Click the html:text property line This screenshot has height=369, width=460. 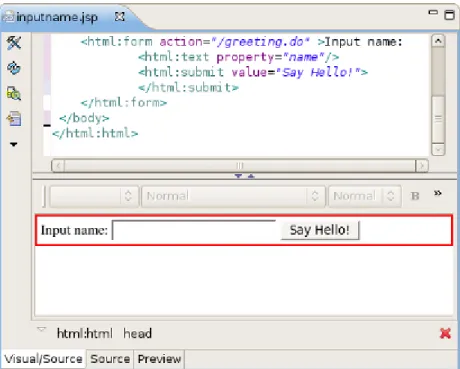coord(239,57)
